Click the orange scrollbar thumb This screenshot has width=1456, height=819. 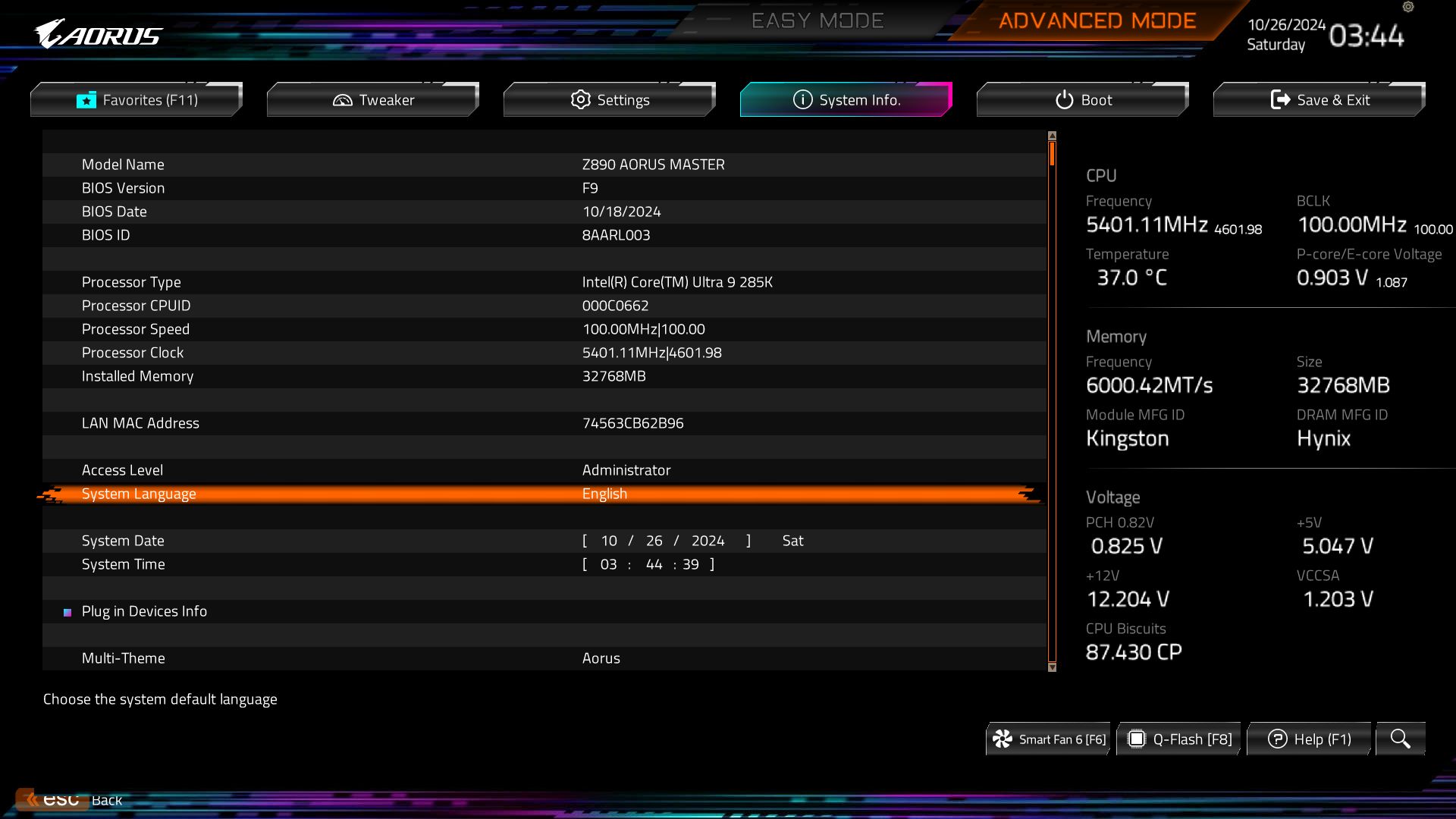click(1052, 154)
